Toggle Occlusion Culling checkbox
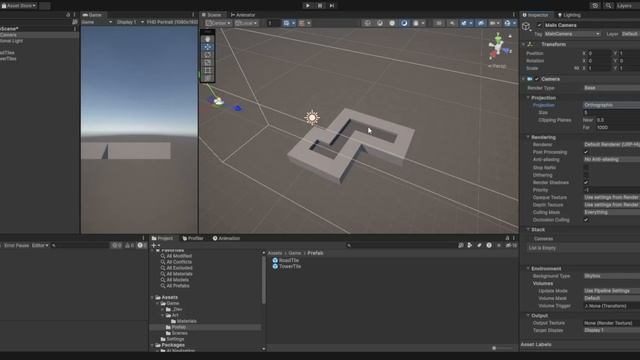 (x=586, y=220)
